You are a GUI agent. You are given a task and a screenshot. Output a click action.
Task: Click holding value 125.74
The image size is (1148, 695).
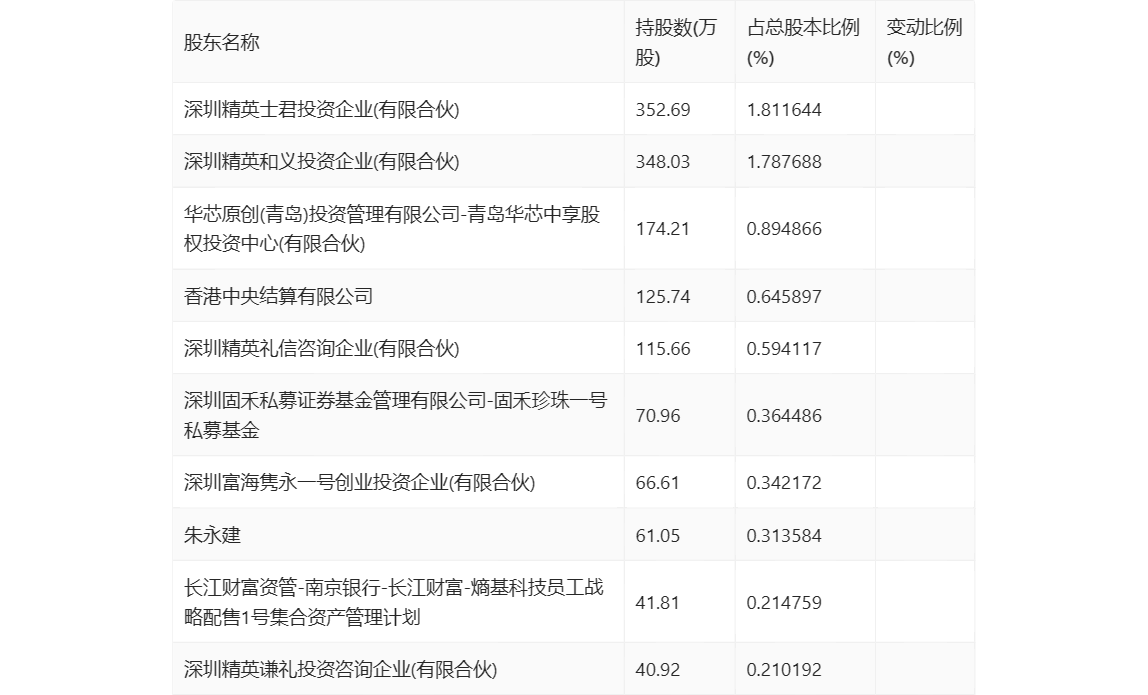pyautogui.click(x=663, y=297)
